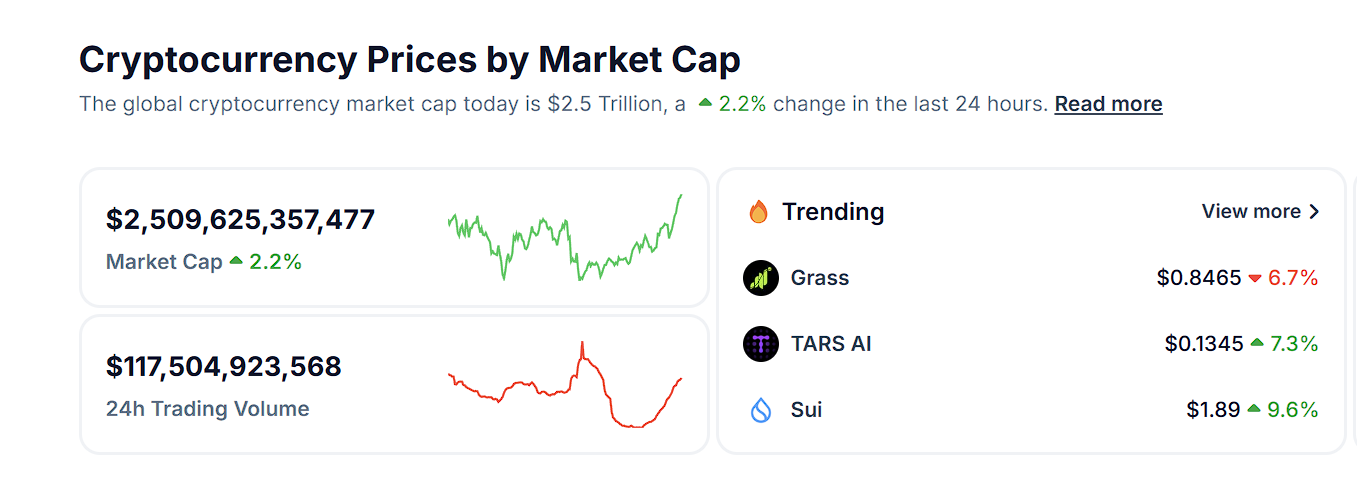Click the $117,504,923,568 trading volume value
The image size is (1357, 486).
point(224,367)
